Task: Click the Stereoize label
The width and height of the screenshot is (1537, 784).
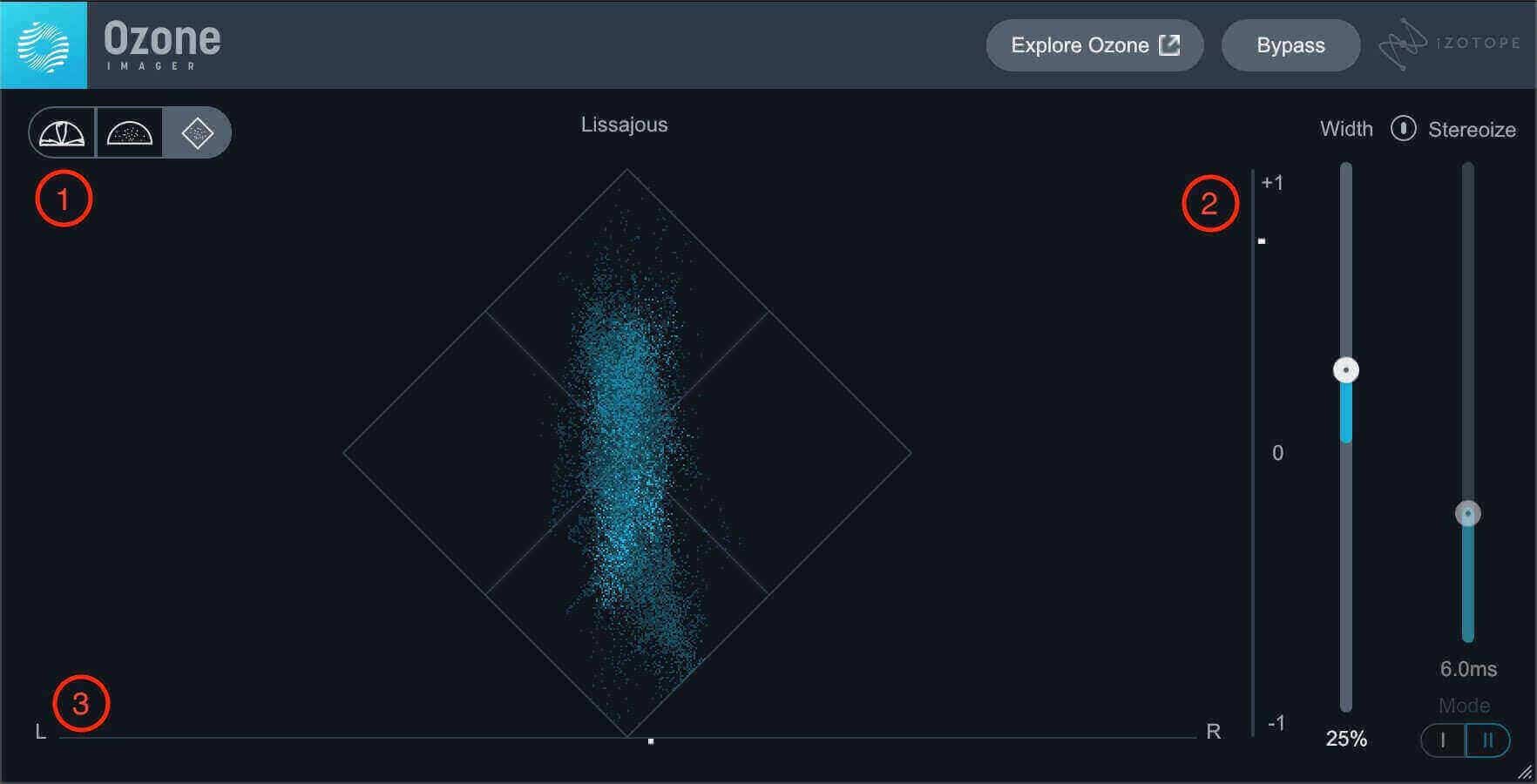Action: click(x=1473, y=130)
